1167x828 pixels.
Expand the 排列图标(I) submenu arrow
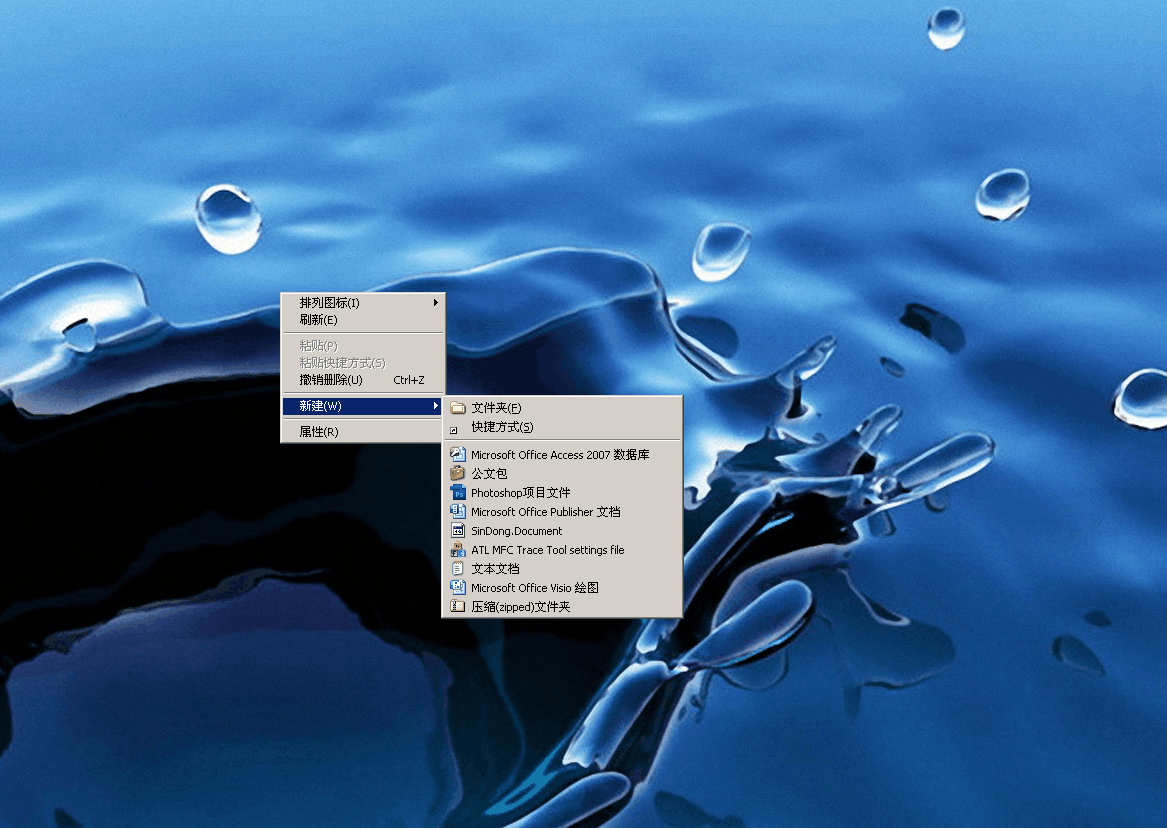click(x=436, y=303)
